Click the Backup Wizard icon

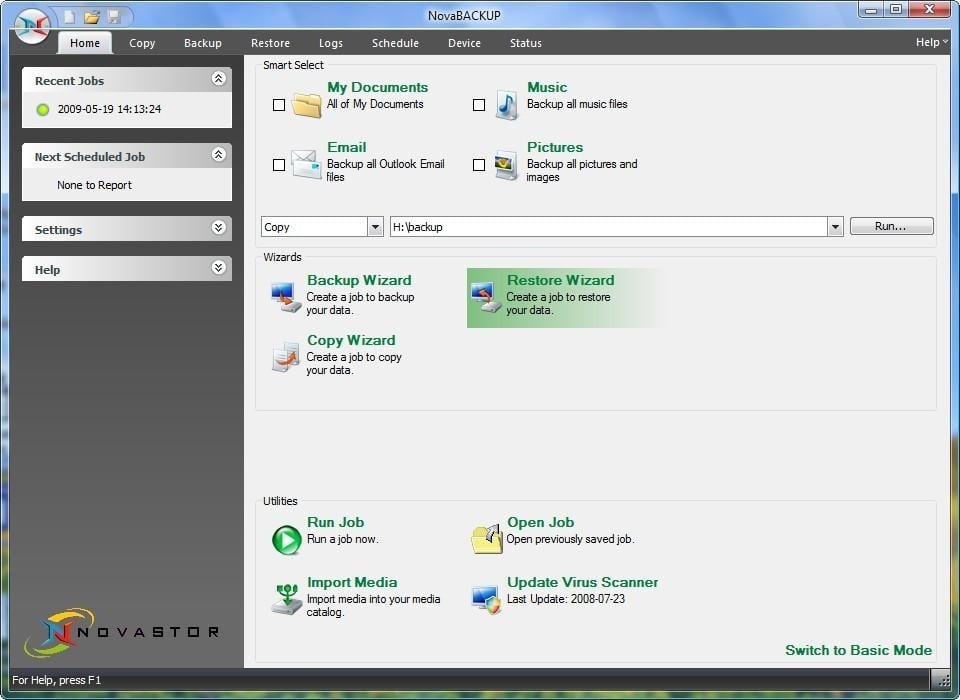point(286,297)
